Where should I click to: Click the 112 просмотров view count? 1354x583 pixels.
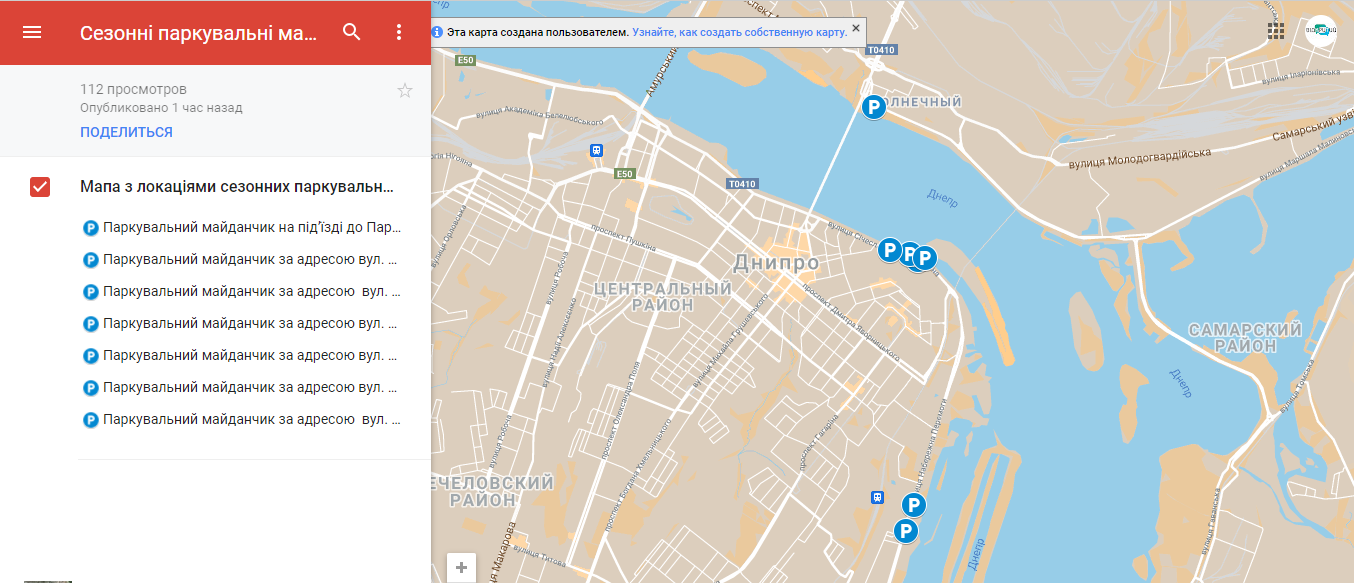(x=133, y=89)
